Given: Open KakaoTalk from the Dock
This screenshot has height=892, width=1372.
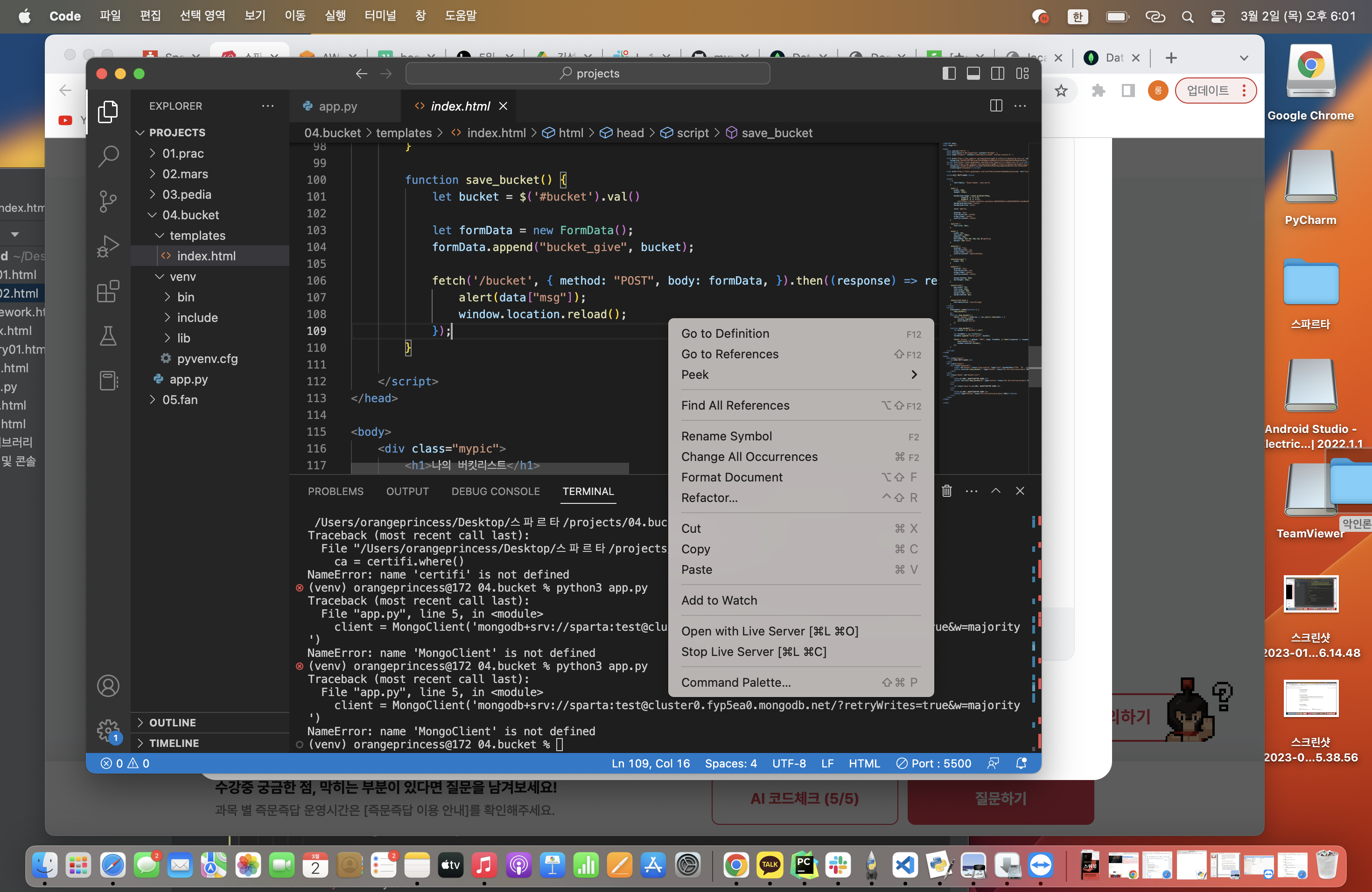Looking at the screenshot, I should click(770, 864).
